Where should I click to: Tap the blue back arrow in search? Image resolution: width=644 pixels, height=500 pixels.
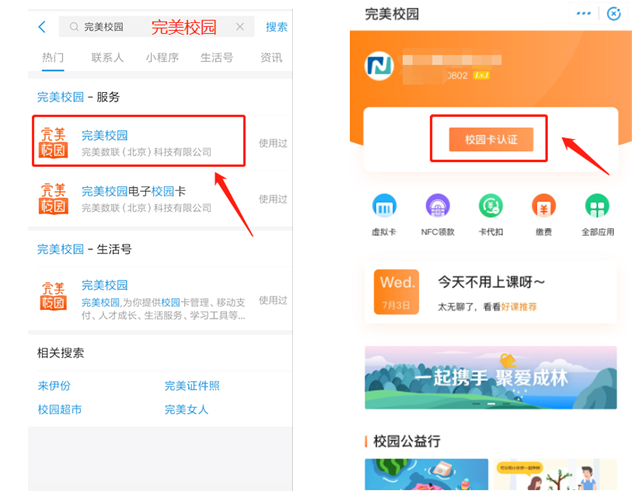point(42,27)
